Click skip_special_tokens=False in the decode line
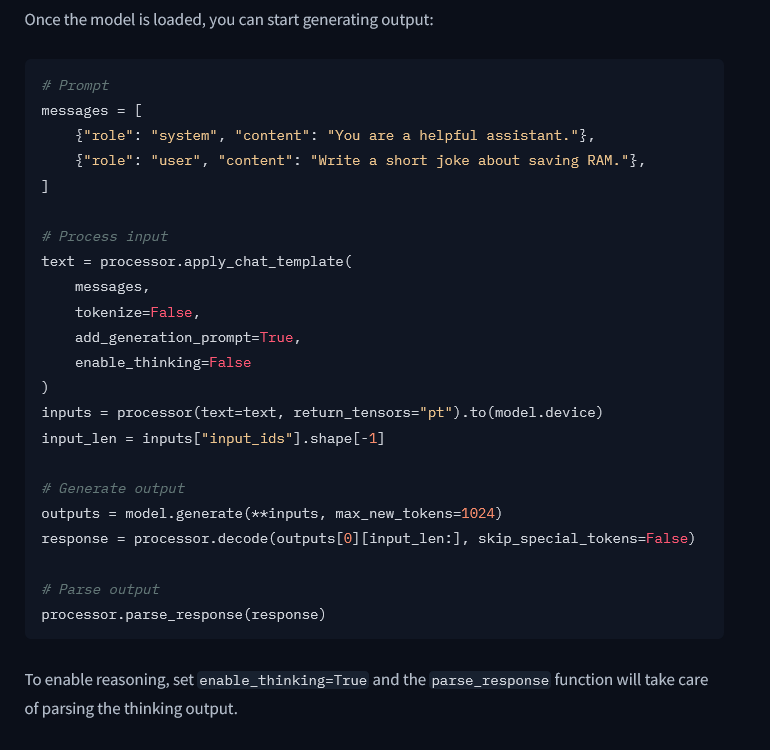Screen dimensions: 770x750 point(583,539)
